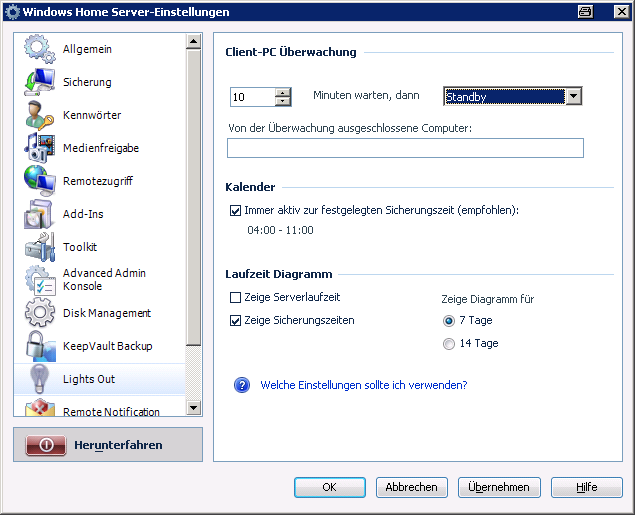
Task: Click the 'Zeige Diagramm für' label
Action: point(488,299)
